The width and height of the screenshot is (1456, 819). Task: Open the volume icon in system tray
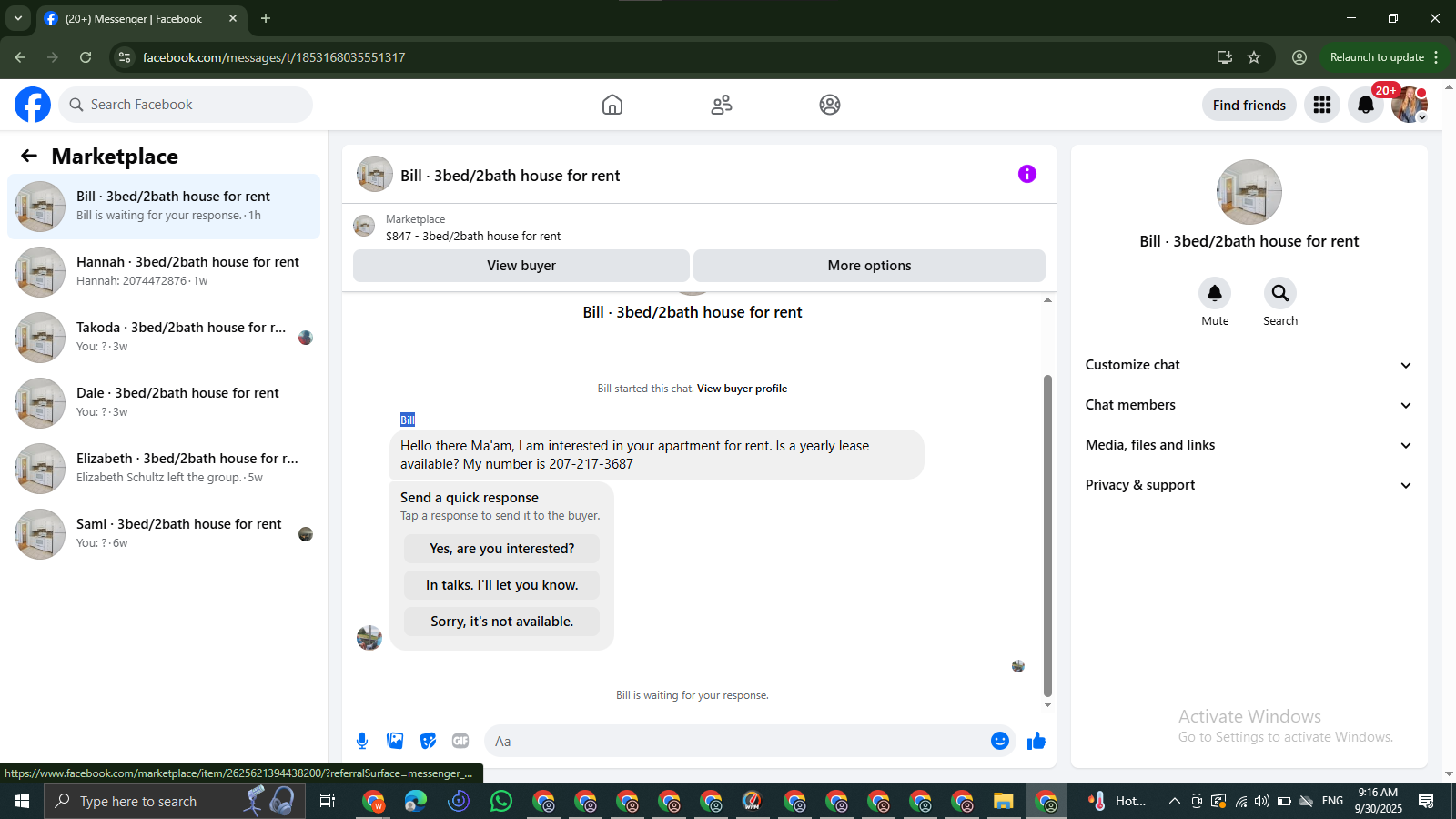1261,801
